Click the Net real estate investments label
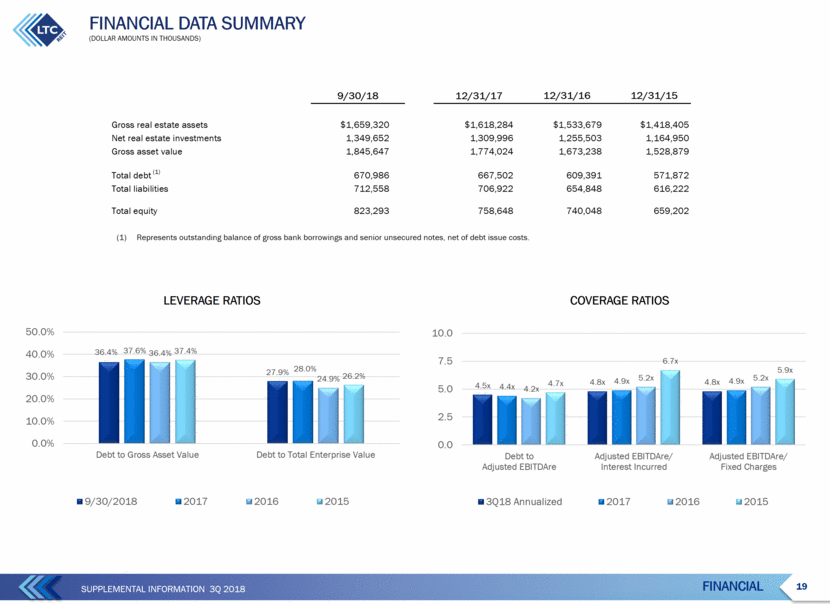Image resolution: width=830 pixels, height=604 pixels. tap(166, 138)
